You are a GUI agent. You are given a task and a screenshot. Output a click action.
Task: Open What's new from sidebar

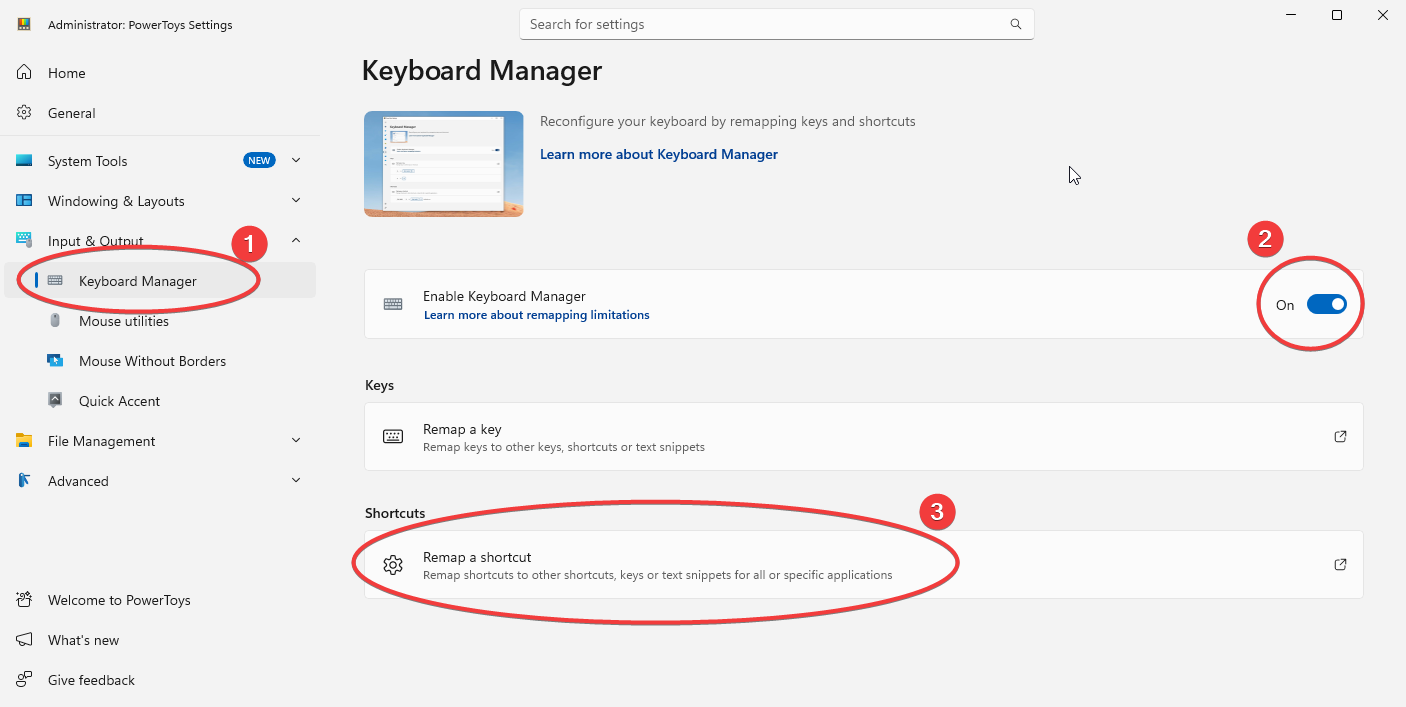point(83,640)
